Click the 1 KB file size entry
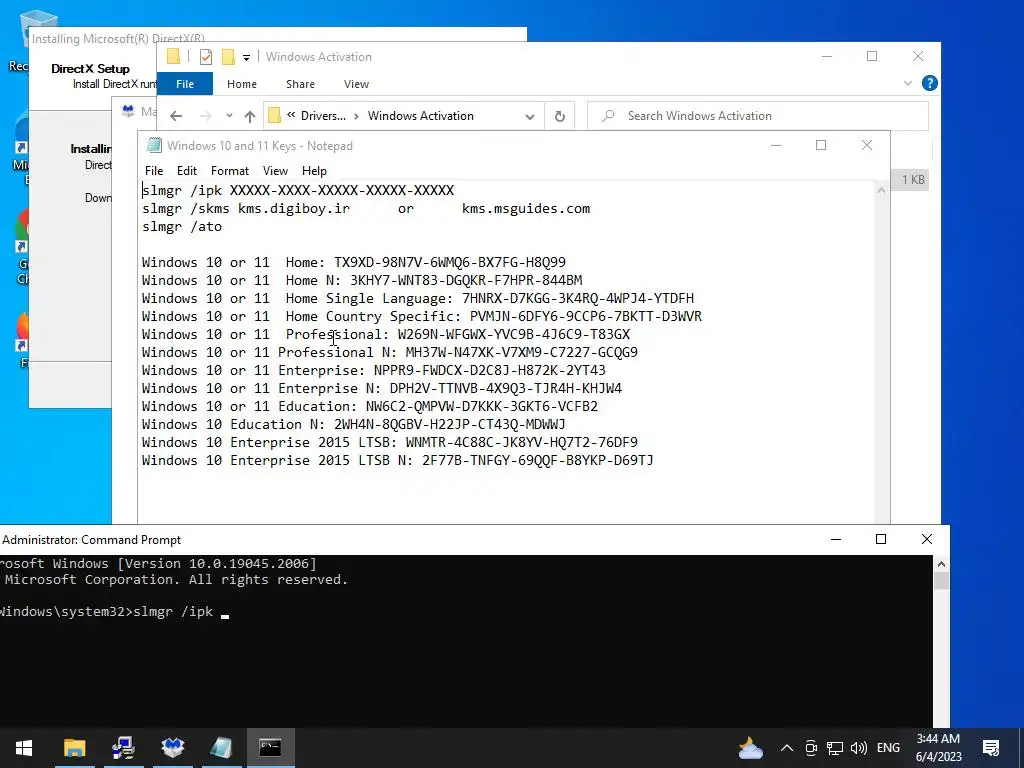 click(913, 180)
